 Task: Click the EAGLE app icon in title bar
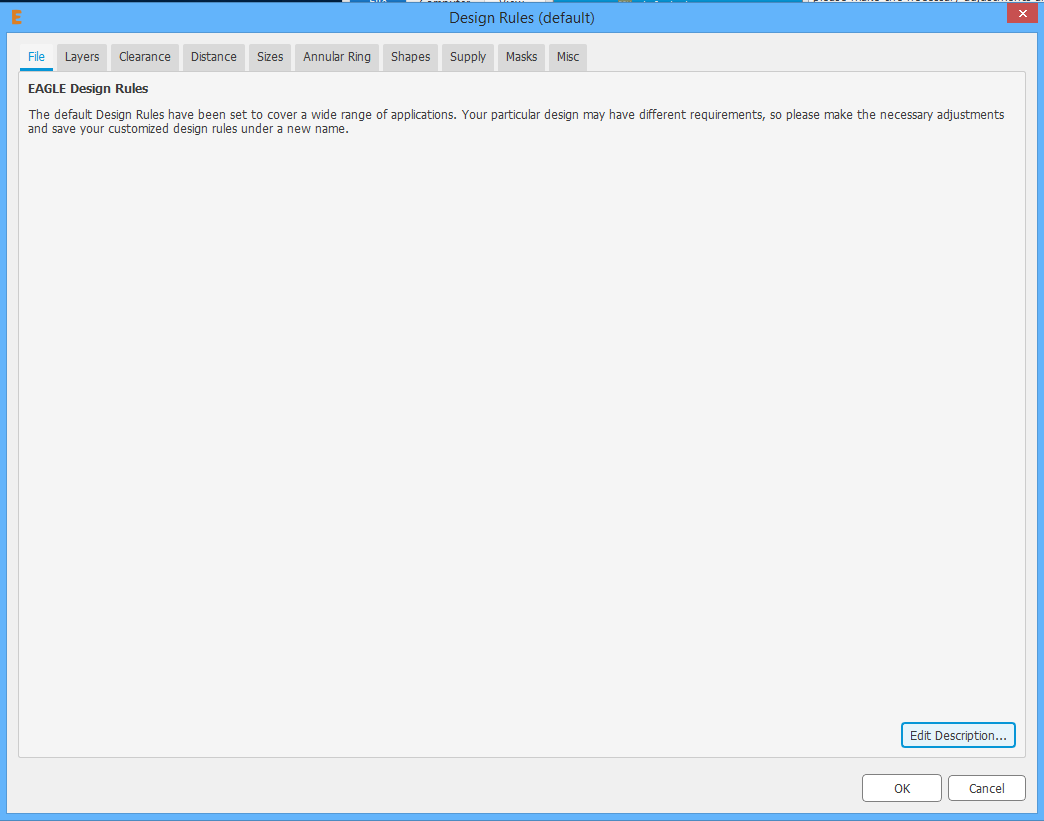(x=17, y=17)
